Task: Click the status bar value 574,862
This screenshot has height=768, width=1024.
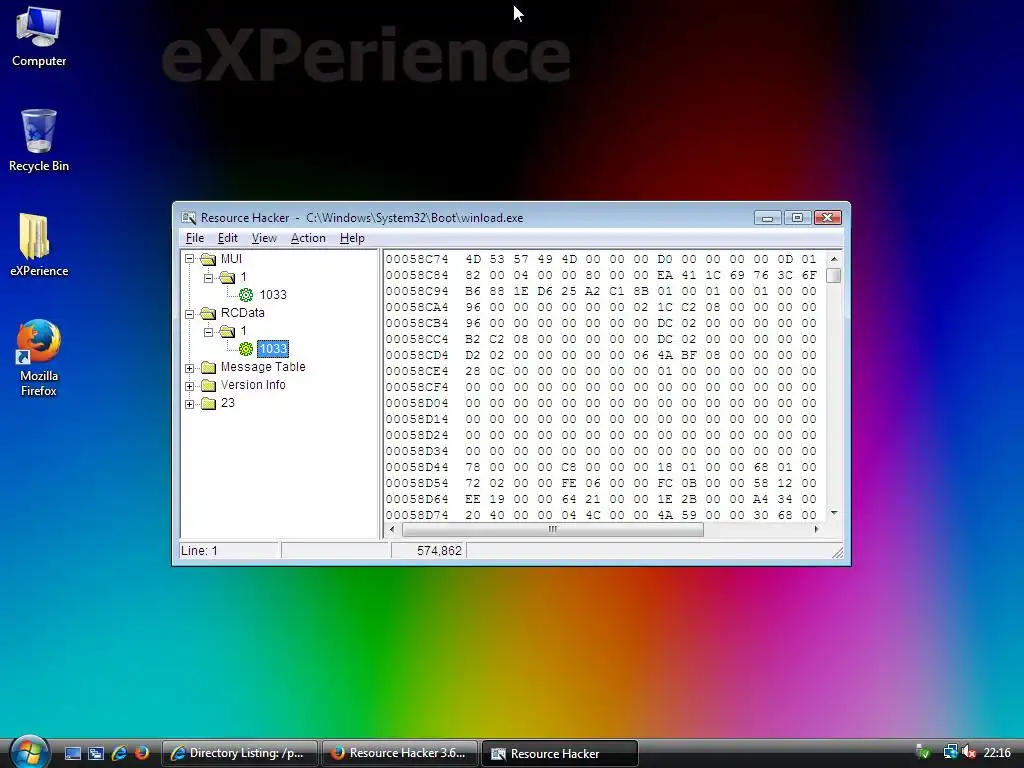Action: click(x=439, y=551)
